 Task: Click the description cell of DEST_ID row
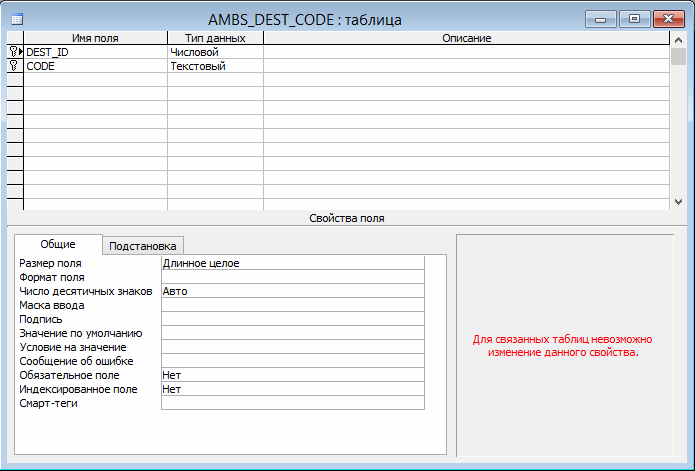tap(466, 52)
